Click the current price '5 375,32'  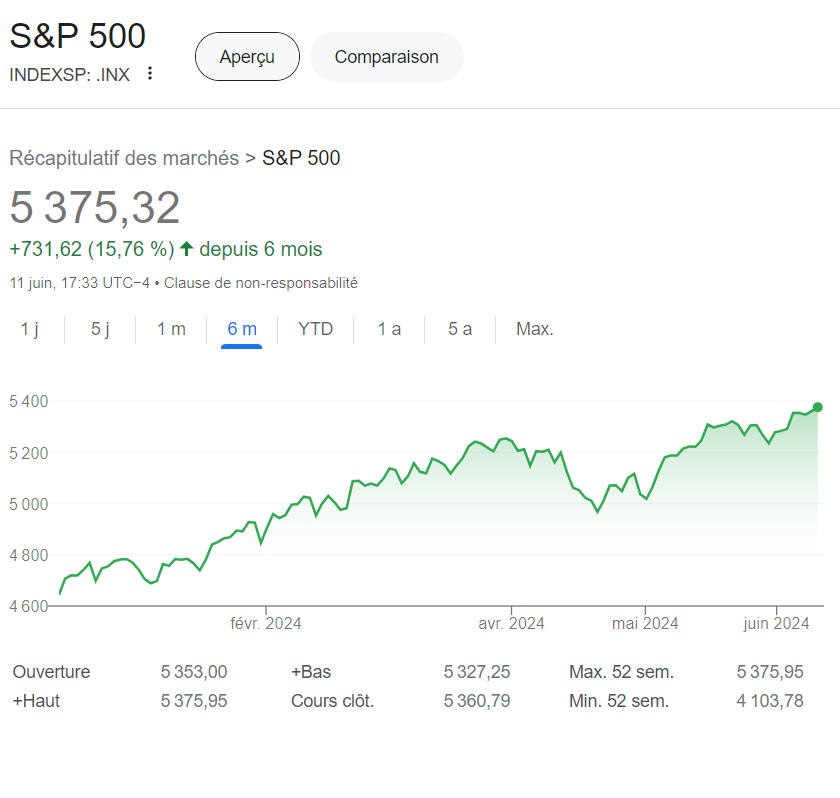[95, 207]
